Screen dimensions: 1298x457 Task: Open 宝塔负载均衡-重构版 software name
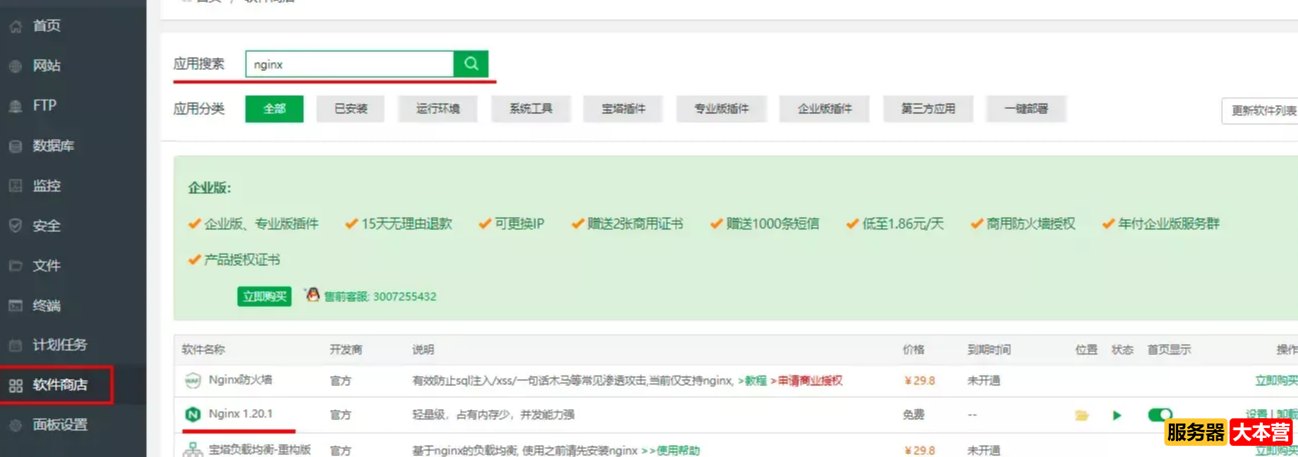[260, 450]
